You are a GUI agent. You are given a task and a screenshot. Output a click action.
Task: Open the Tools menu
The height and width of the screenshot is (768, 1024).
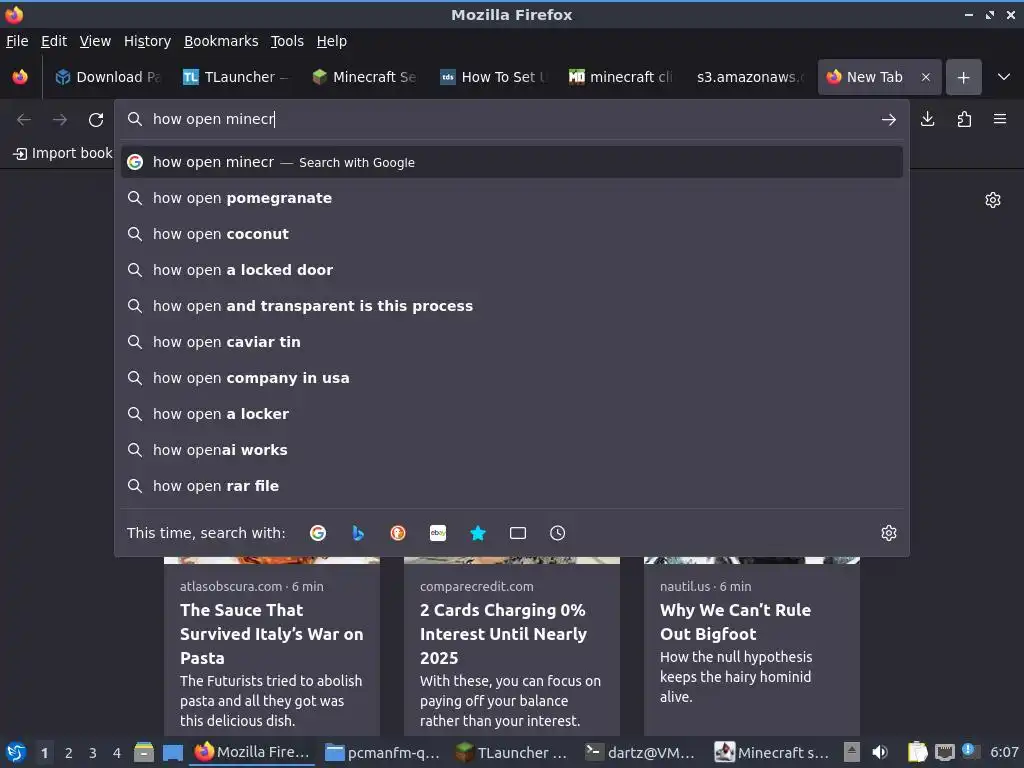[x=287, y=41]
